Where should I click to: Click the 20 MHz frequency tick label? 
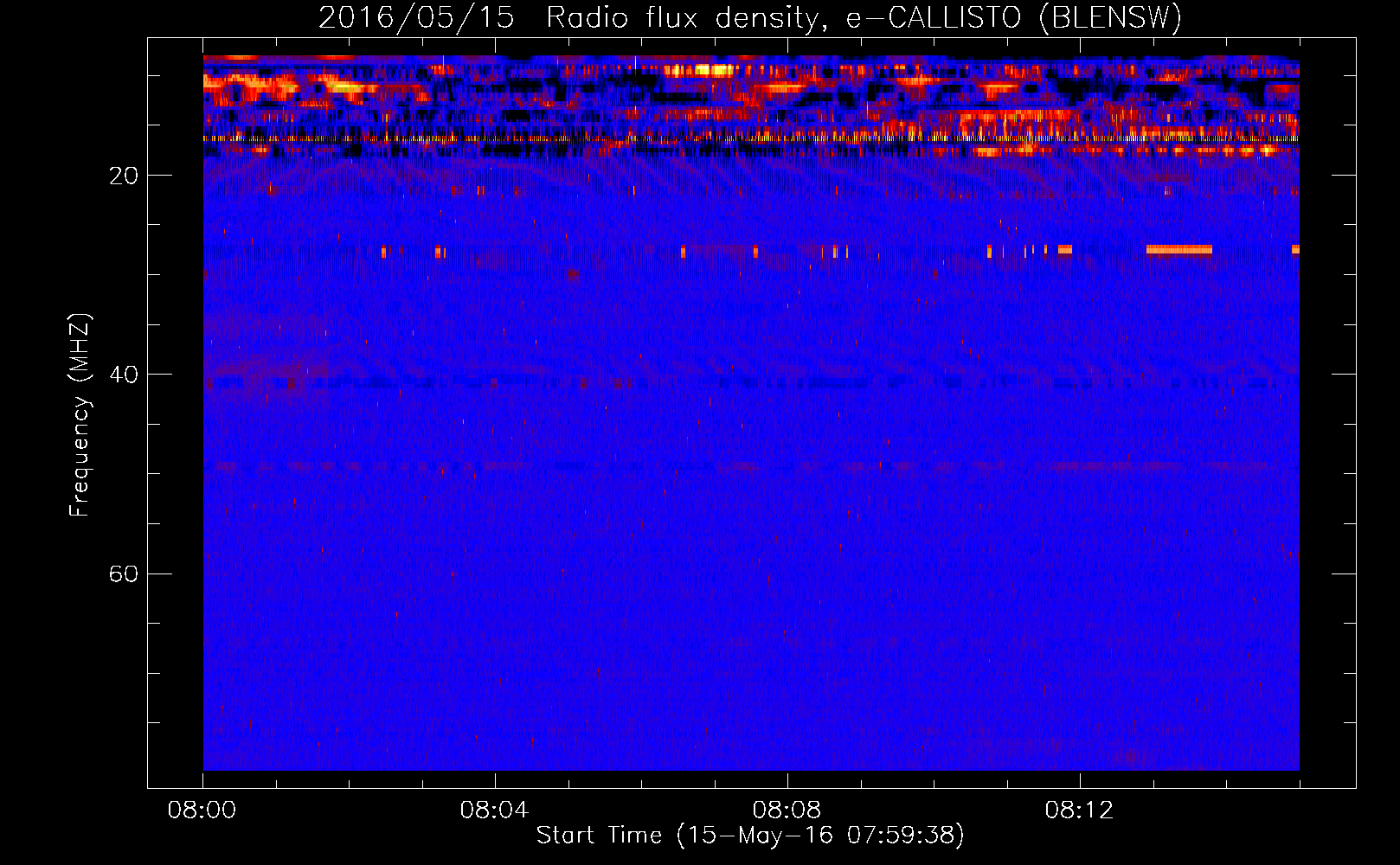pos(124,176)
